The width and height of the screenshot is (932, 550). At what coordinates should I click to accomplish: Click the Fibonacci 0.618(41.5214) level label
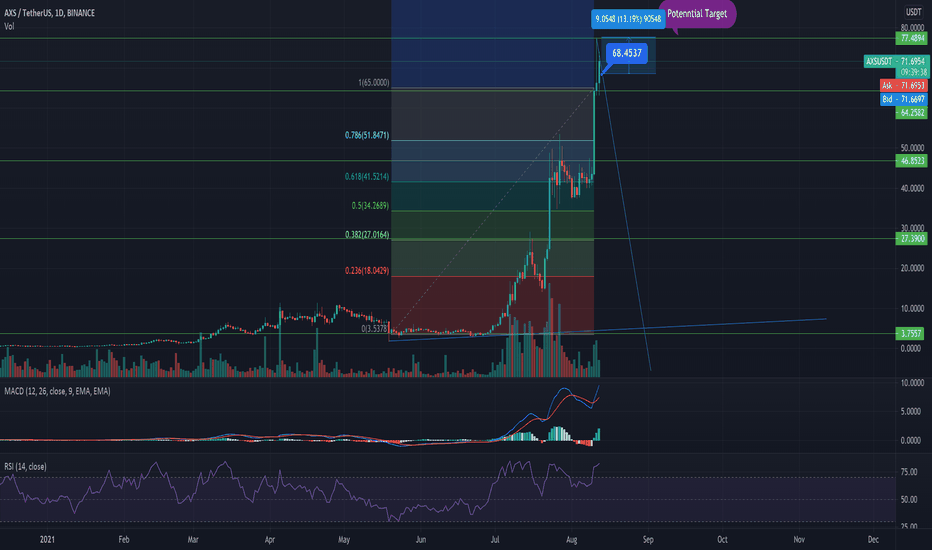[367, 177]
